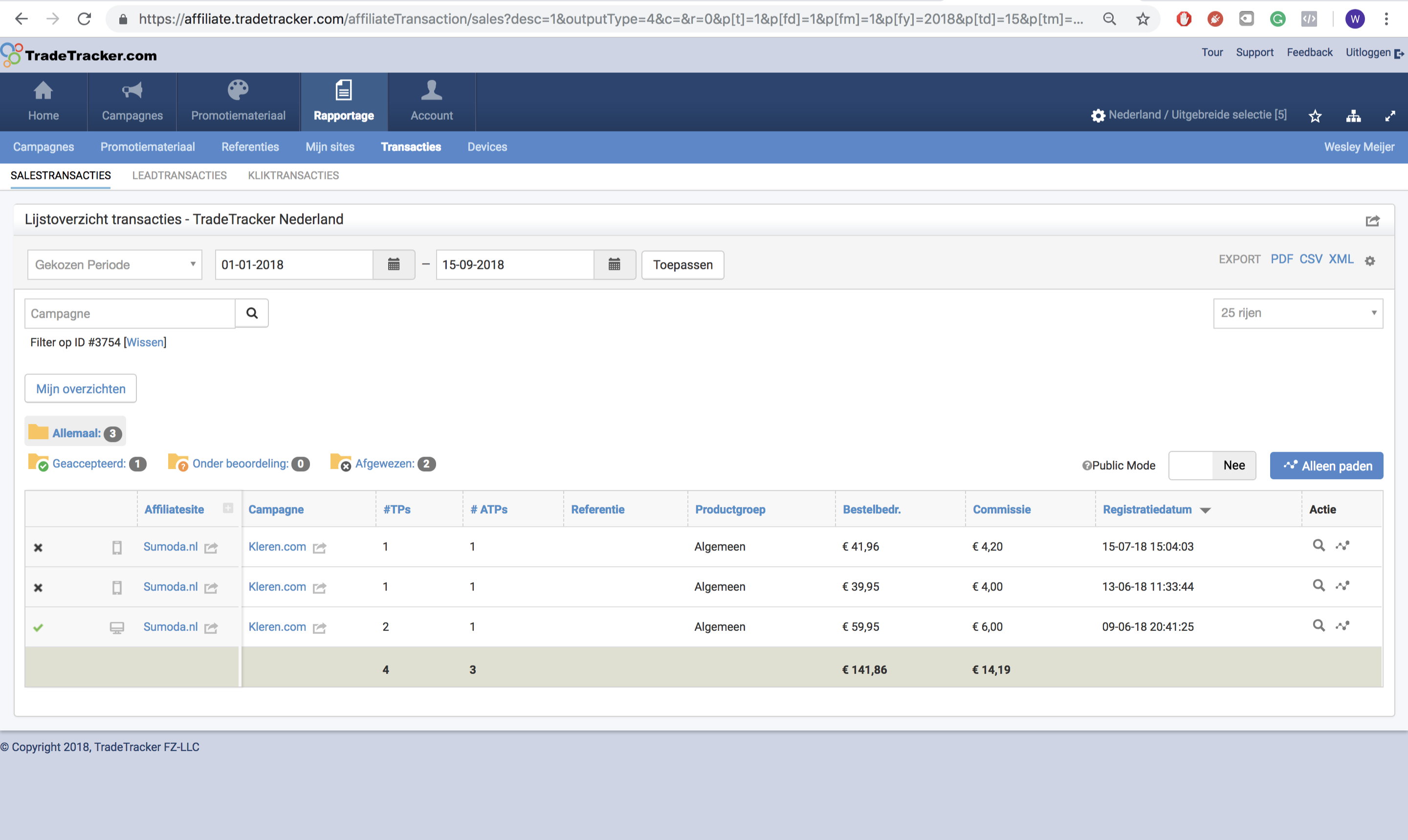Export the list as CSV
The width and height of the screenshot is (1408, 840).
[x=1310, y=259]
